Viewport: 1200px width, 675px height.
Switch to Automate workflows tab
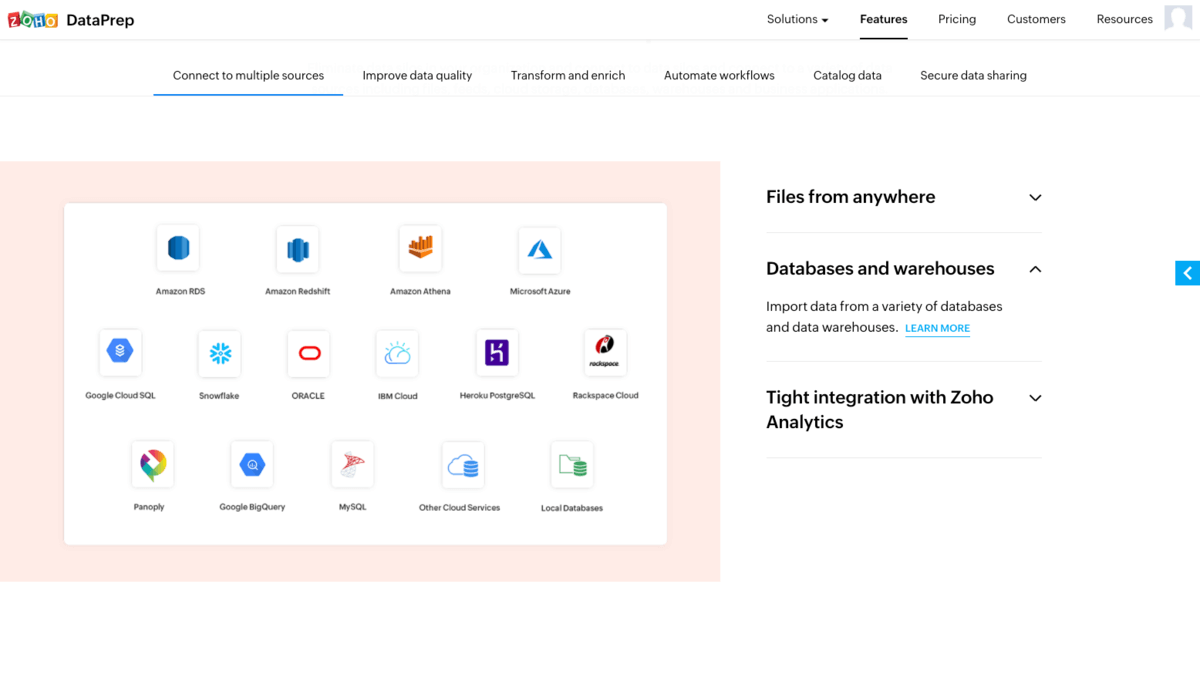pos(719,75)
